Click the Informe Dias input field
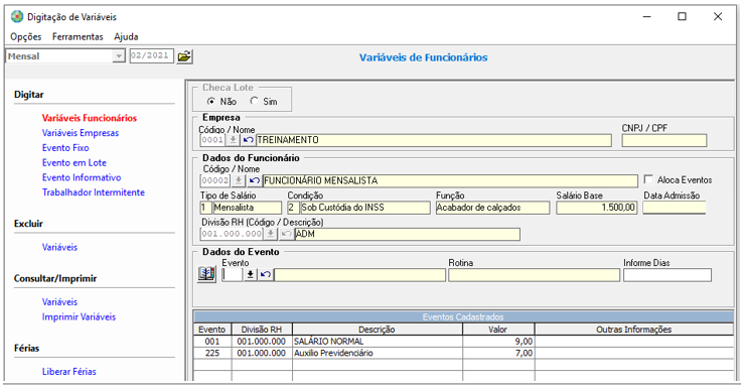This screenshot has height=390, width=744. [667, 275]
